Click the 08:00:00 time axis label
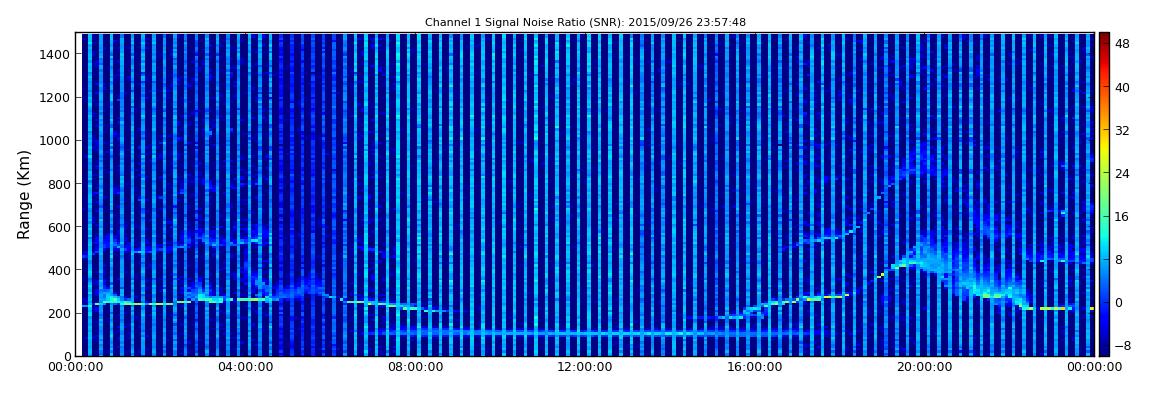Screen dimensions: 1150x407 coord(415,367)
